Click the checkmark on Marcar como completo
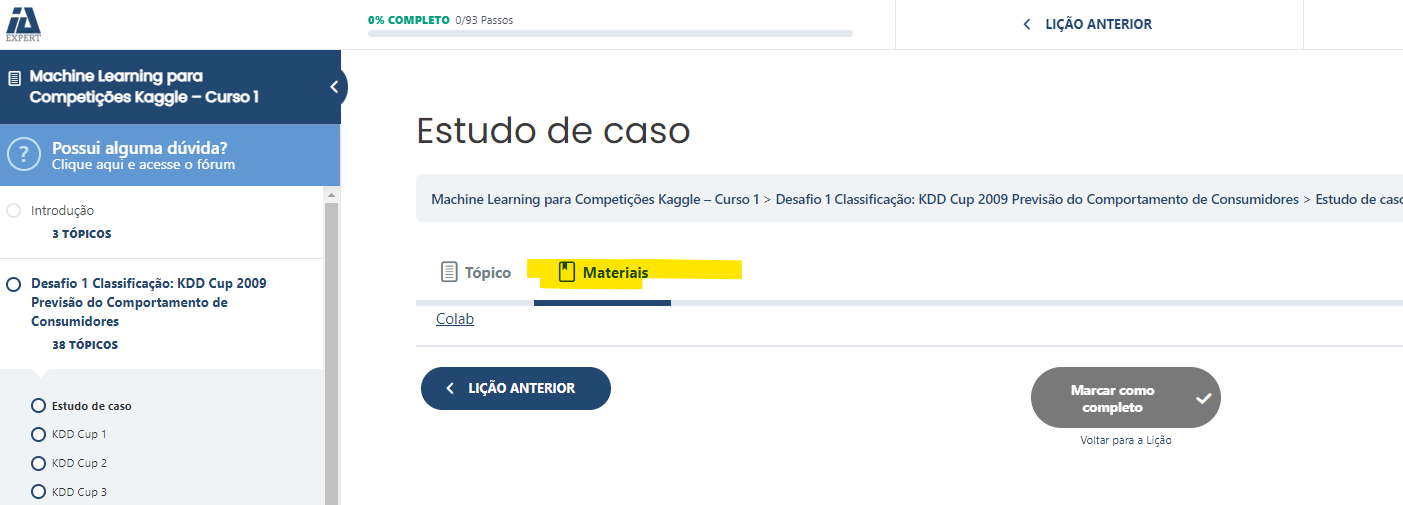The width and height of the screenshot is (1403, 505). [x=1204, y=398]
